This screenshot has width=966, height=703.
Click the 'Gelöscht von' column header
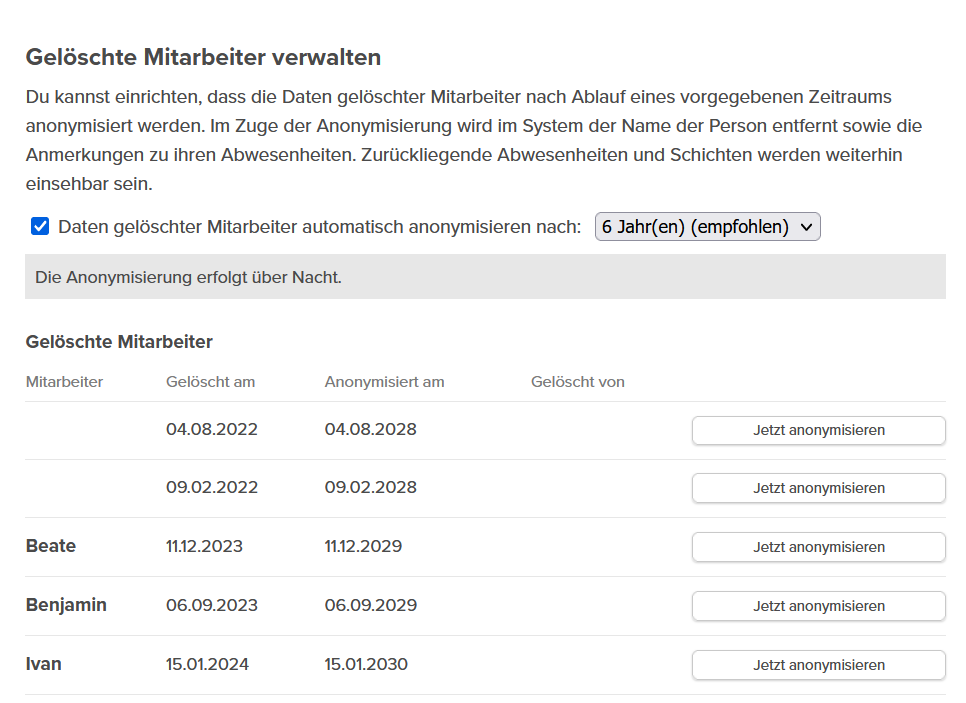coord(577,382)
